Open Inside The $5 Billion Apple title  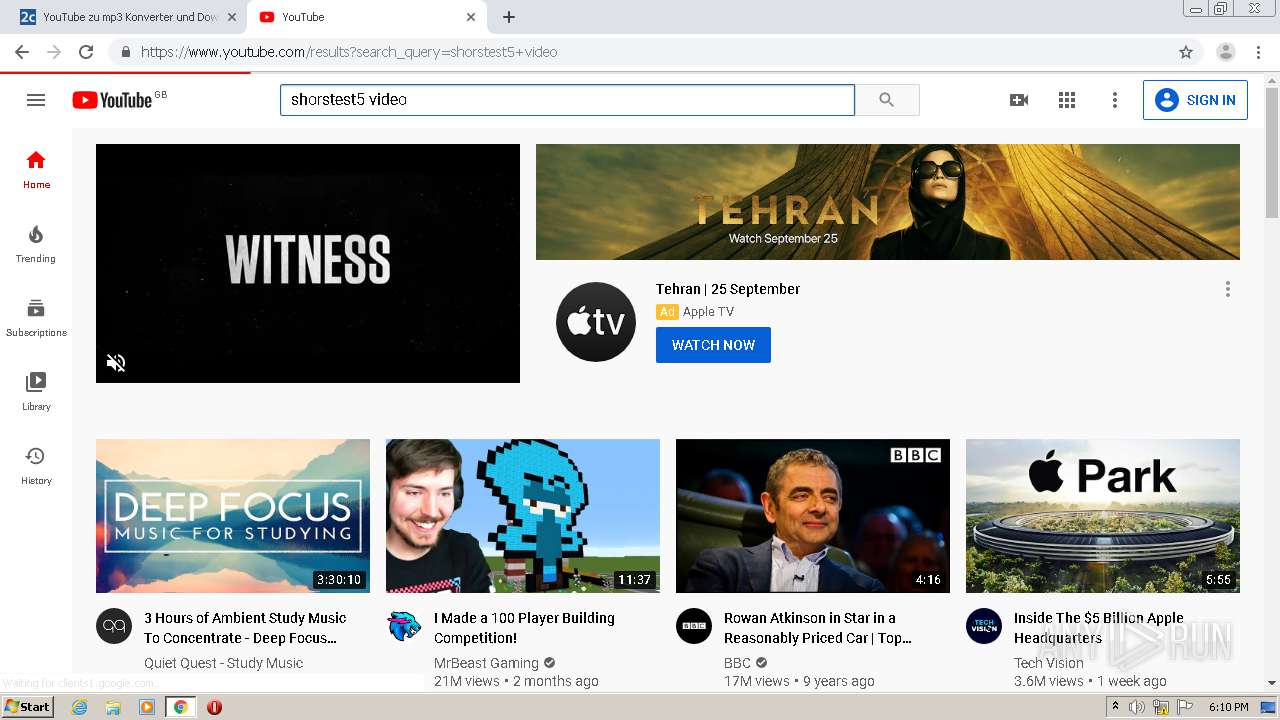pyautogui.click(x=1098, y=628)
